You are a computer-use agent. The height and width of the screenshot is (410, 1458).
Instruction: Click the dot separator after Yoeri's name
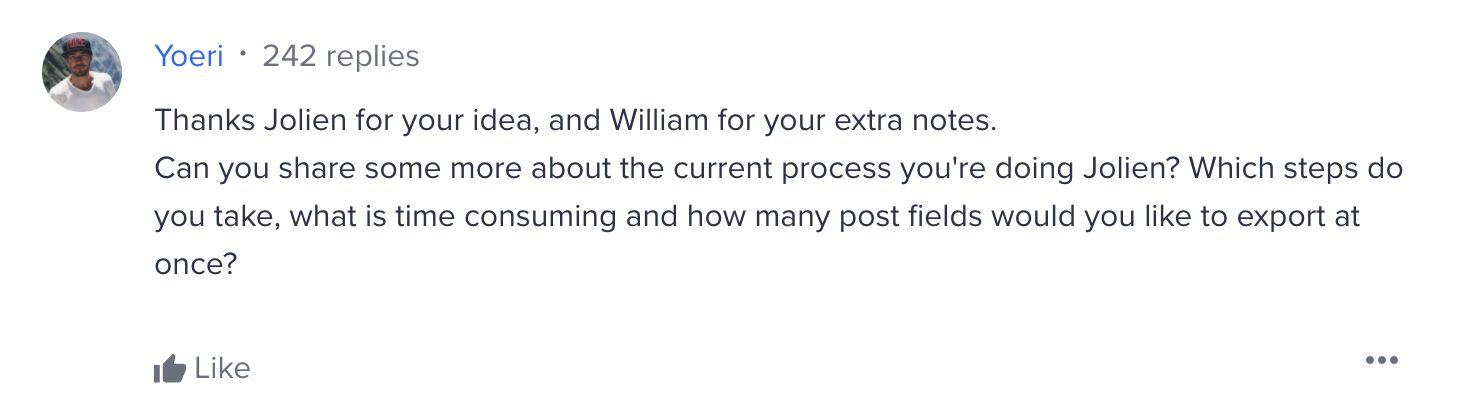click(243, 54)
